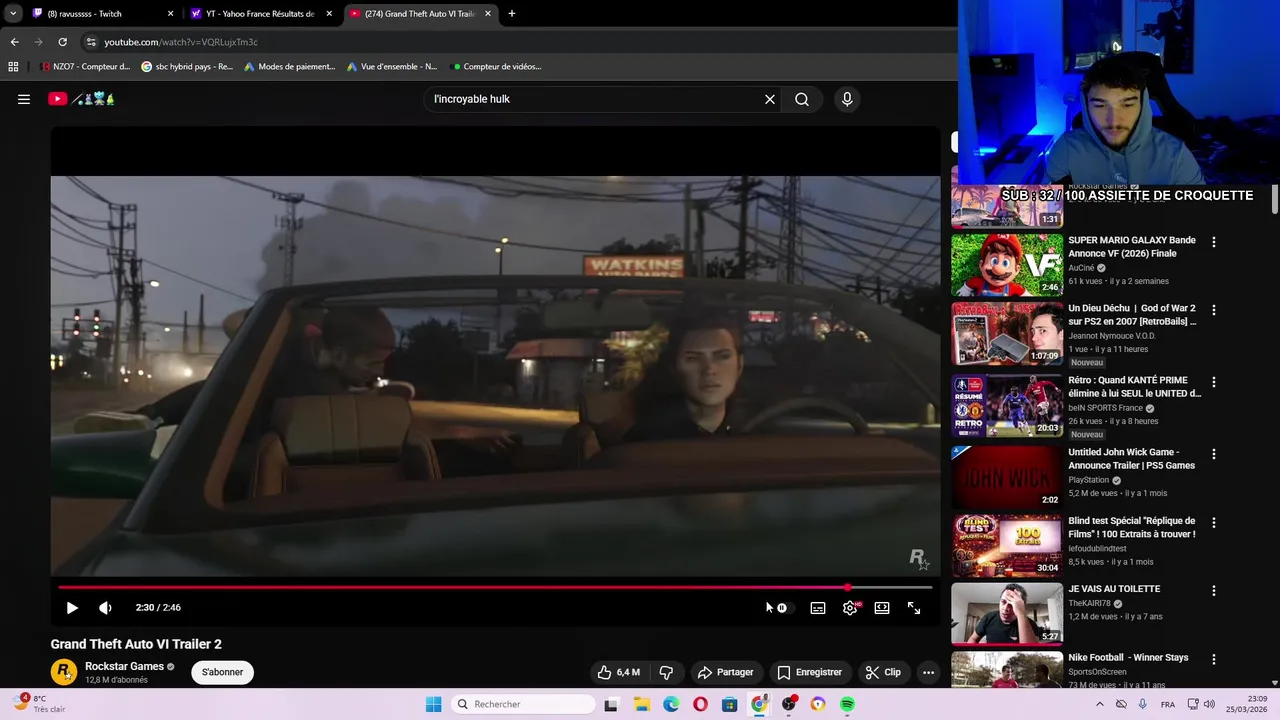Open OBS Studio from the taskbar

click(x=789, y=704)
